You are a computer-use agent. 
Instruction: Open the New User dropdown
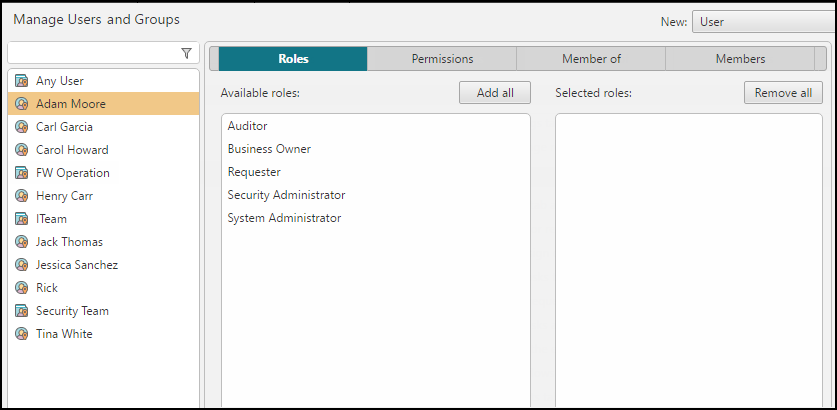pyautogui.click(x=763, y=22)
